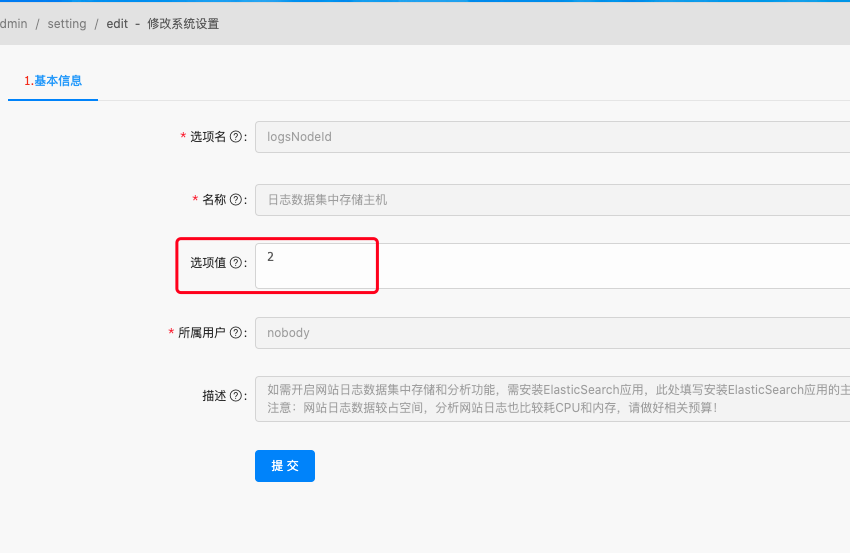Click the logsNodeId option name field
The width and height of the screenshot is (850, 553).
click(552, 137)
